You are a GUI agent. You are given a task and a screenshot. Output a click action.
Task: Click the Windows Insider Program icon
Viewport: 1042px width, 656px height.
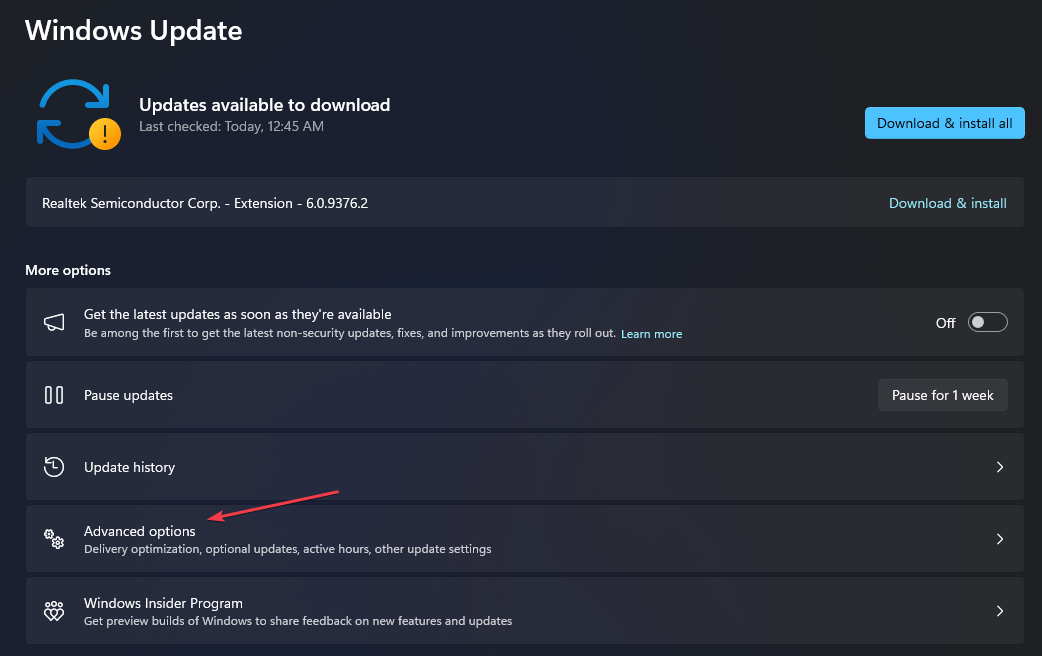click(x=54, y=611)
